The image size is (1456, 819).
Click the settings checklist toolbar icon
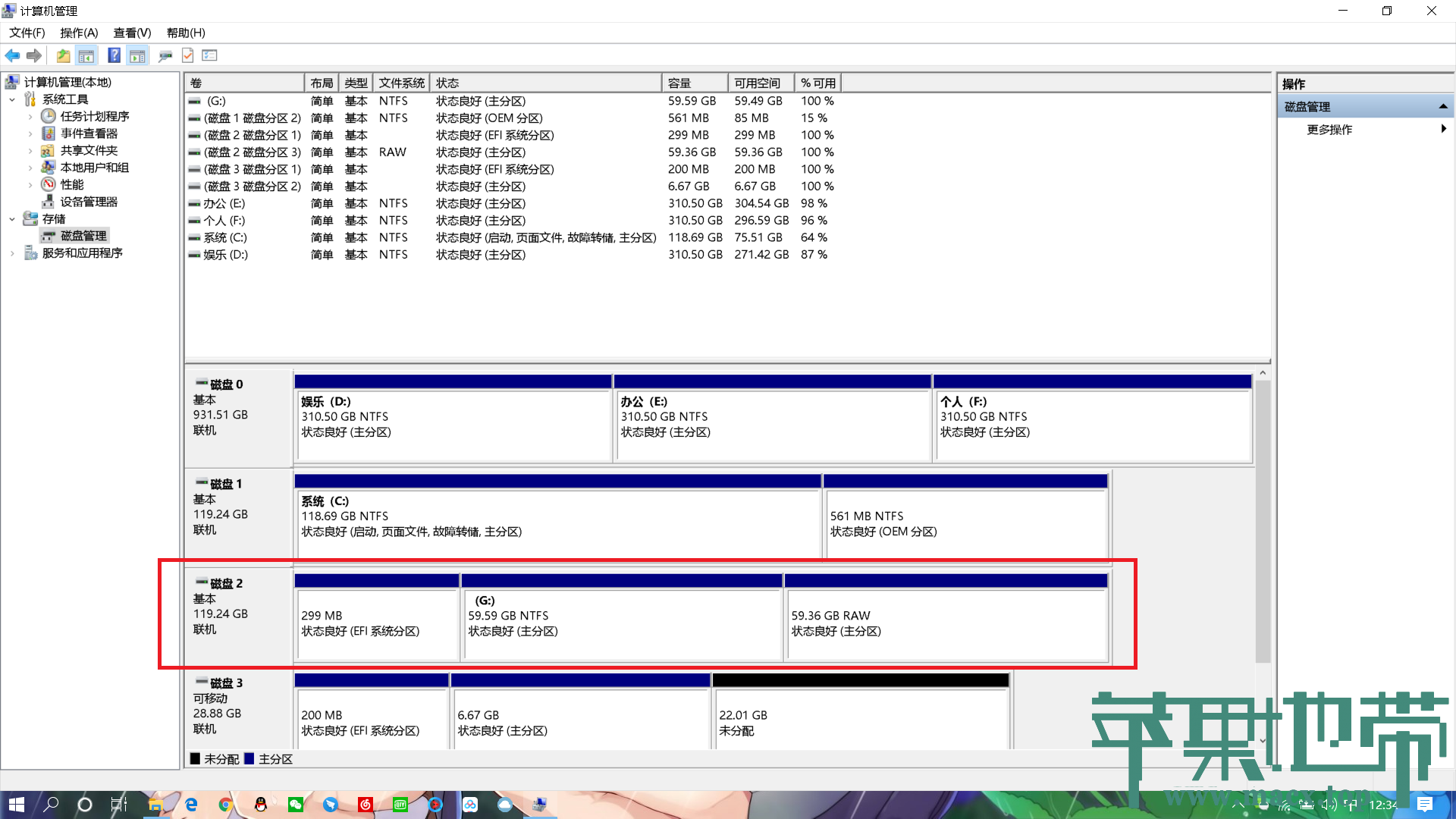(x=210, y=55)
